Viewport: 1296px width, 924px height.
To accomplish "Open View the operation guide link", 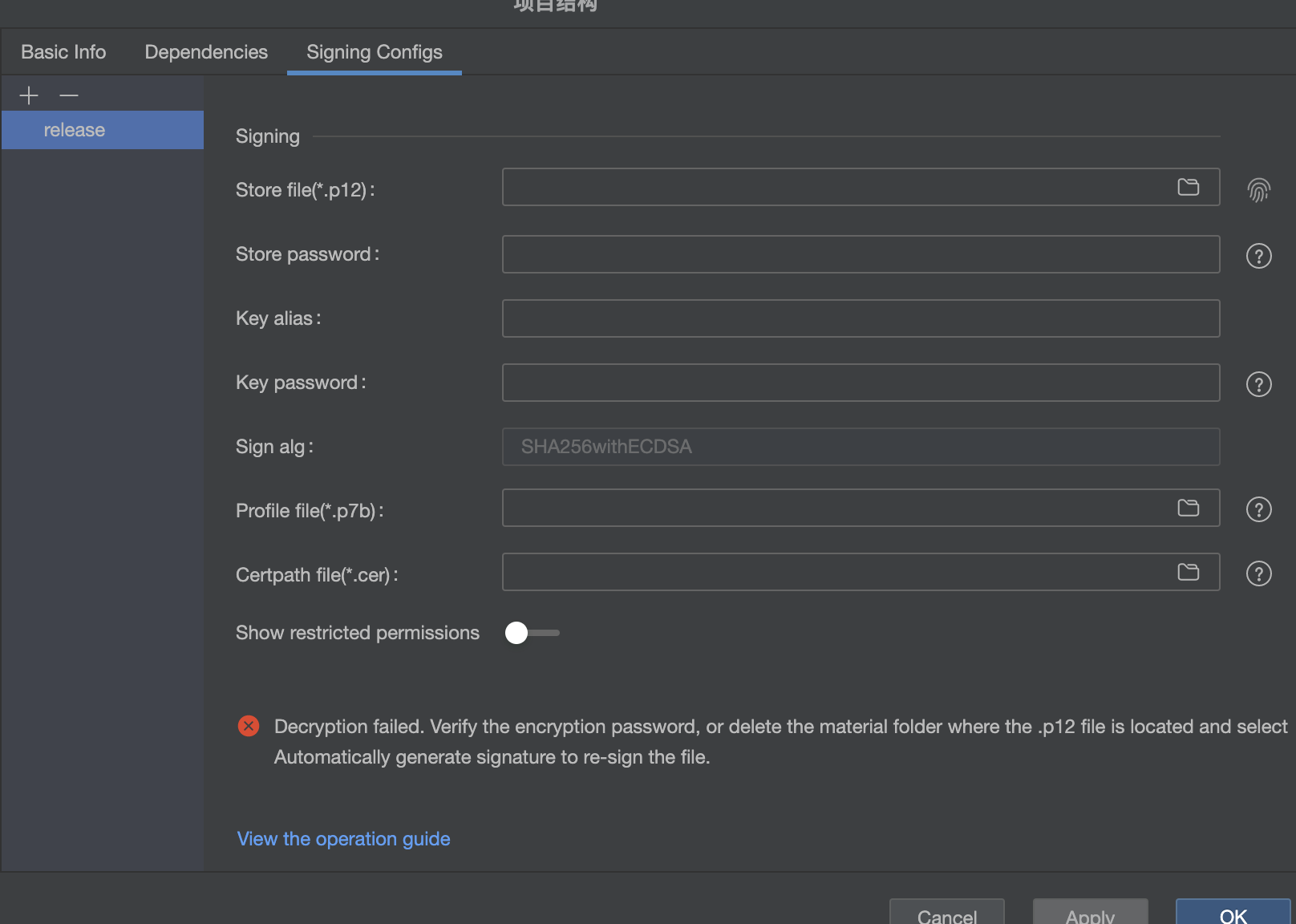I will pyautogui.click(x=343, y=839).
